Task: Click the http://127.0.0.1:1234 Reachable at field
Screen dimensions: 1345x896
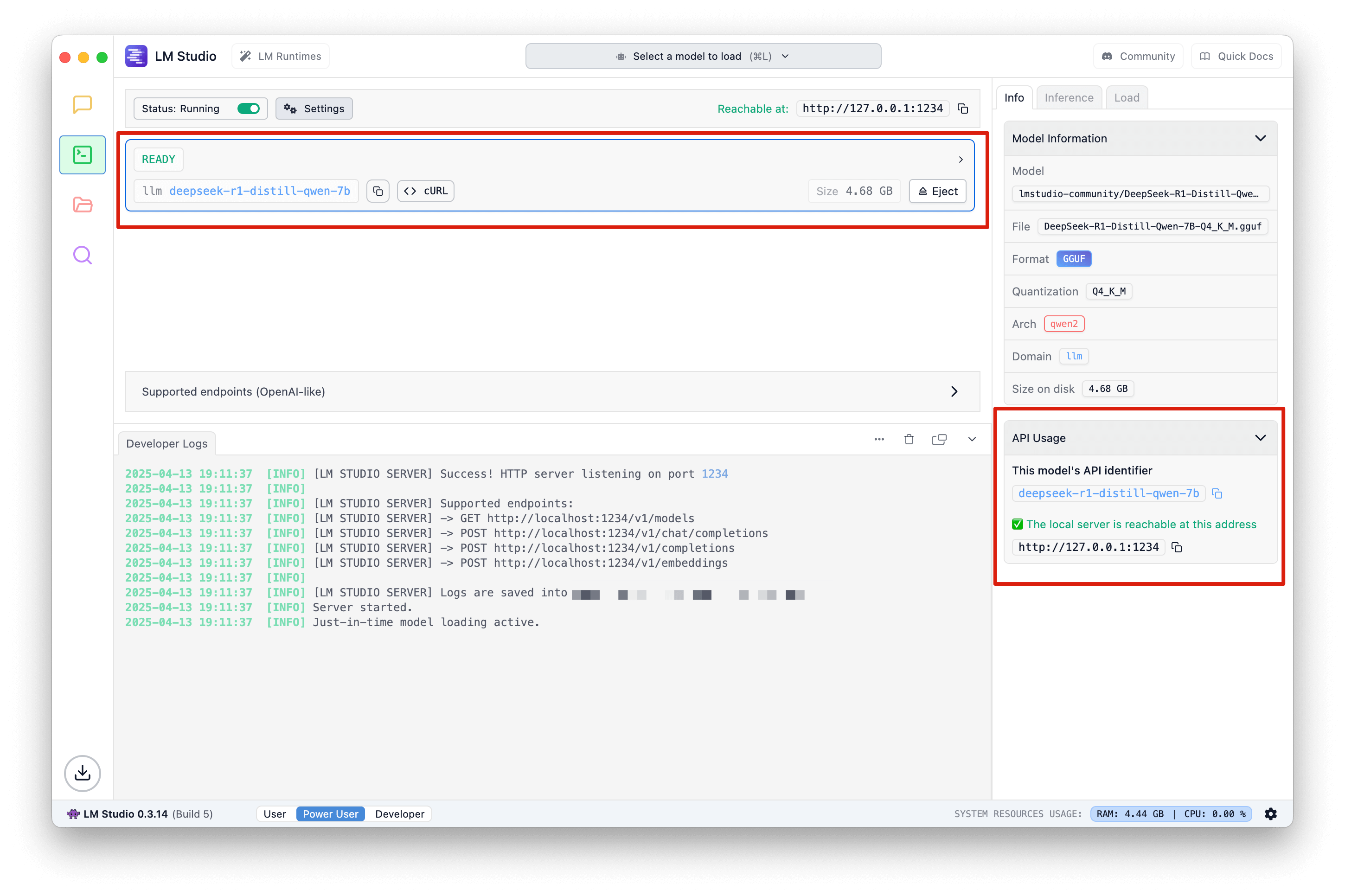Action: pos(872,109)
